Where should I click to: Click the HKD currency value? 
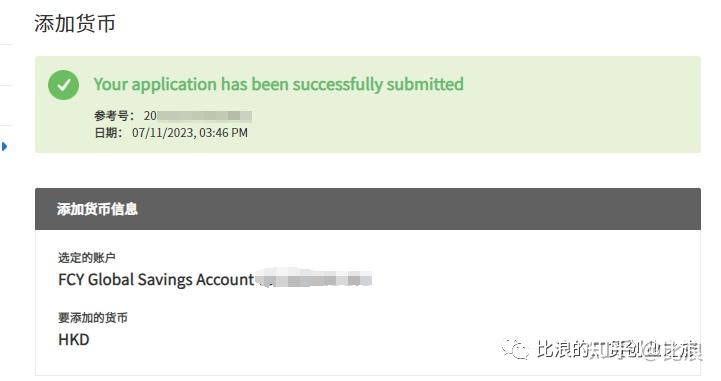(74, 340)
